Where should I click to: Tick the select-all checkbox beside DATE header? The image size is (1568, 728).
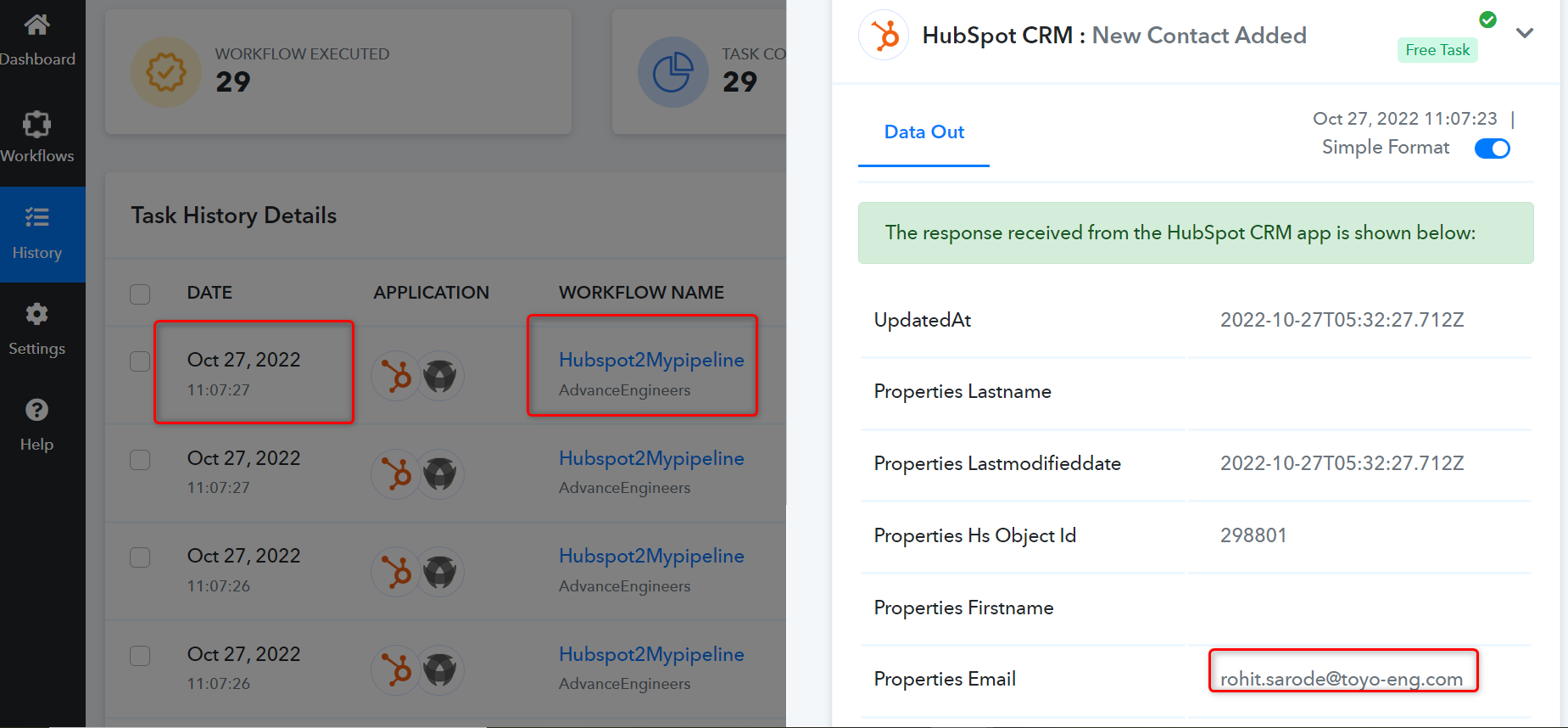click(x=140, y=294)
